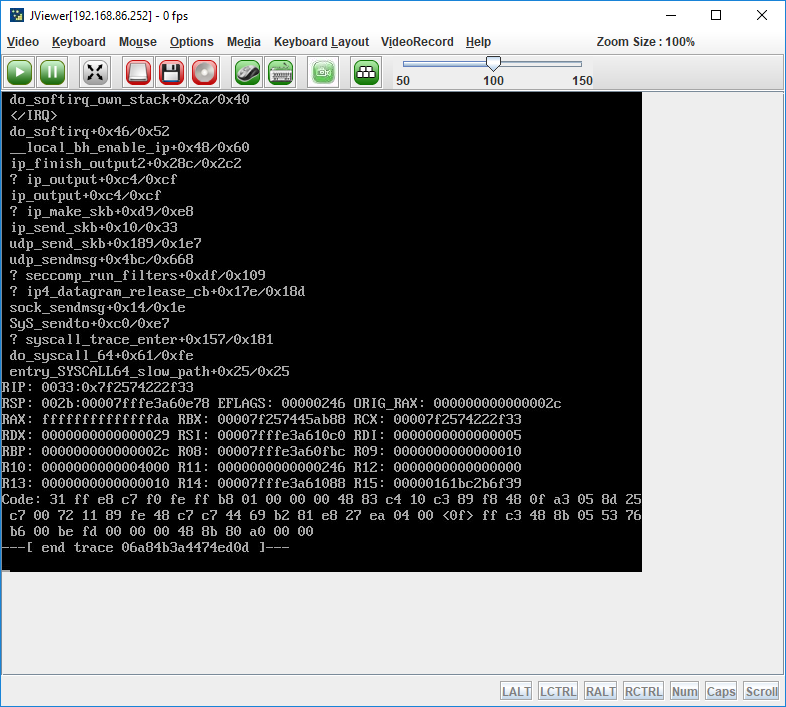Image resolution: width=786 pixels, height=707 pixels.
Task: Toggle the Scroll lock status button
Action: tap(761, 691)
